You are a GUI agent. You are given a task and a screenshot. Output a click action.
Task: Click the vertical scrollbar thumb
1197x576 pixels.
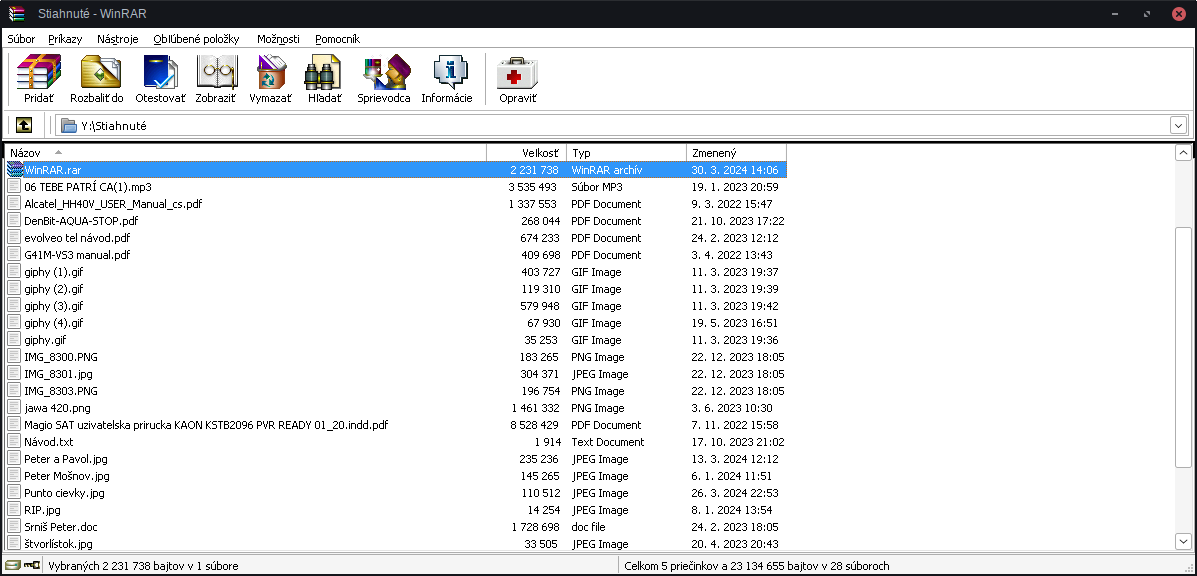[x=1183, y=347]
